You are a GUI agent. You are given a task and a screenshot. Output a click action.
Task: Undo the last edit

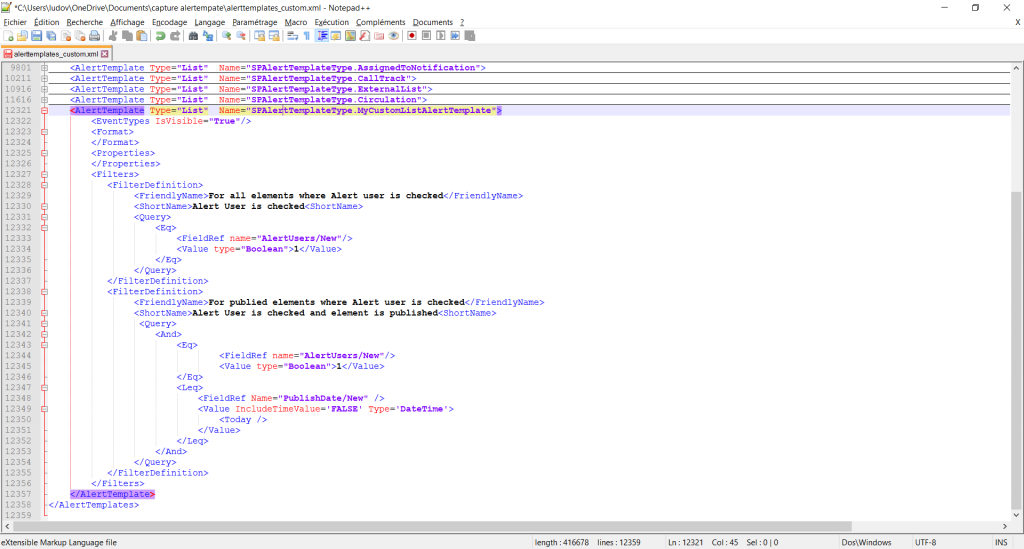point(160,36)
